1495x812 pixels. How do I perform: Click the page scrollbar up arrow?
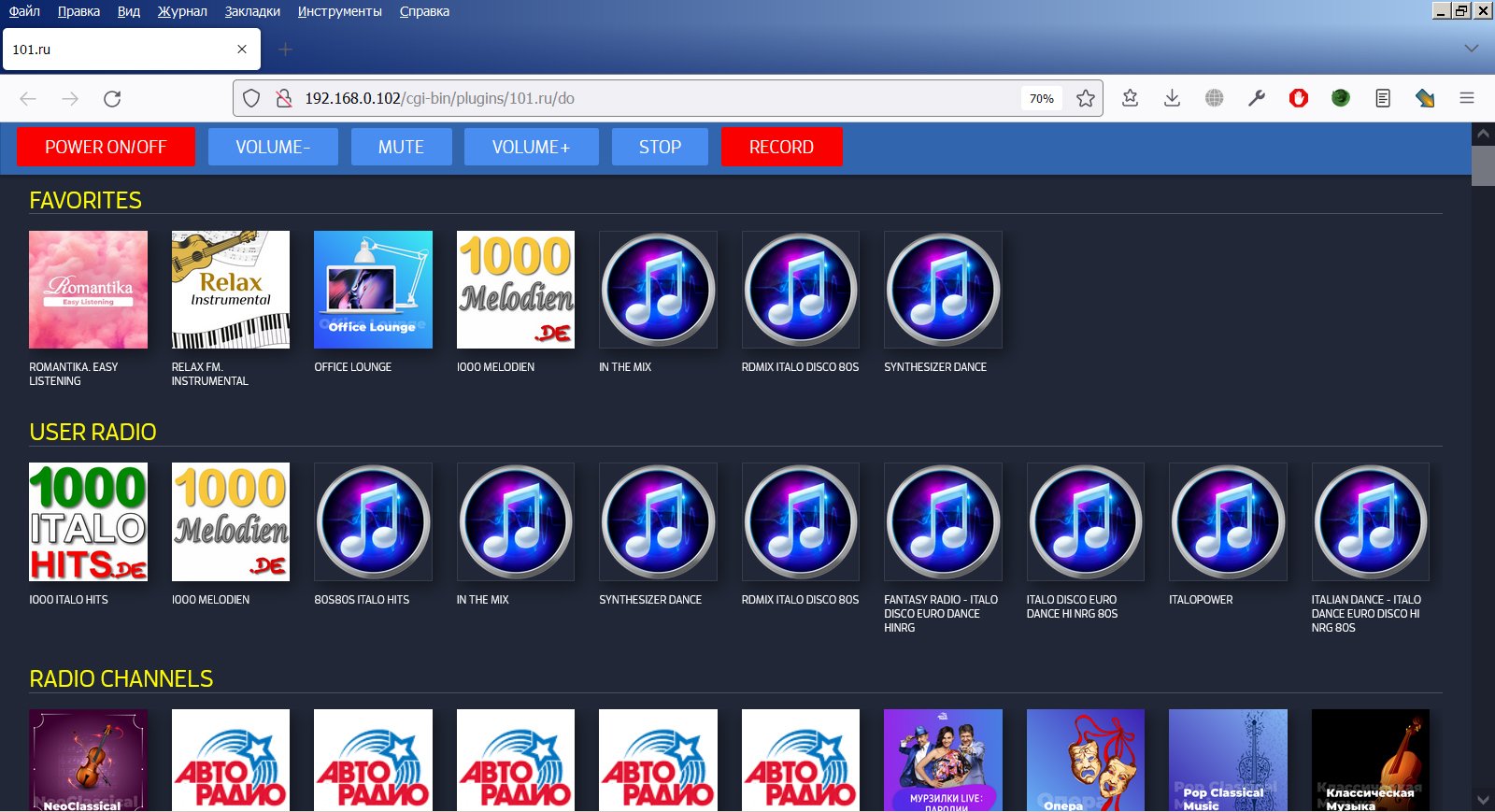1483,135
